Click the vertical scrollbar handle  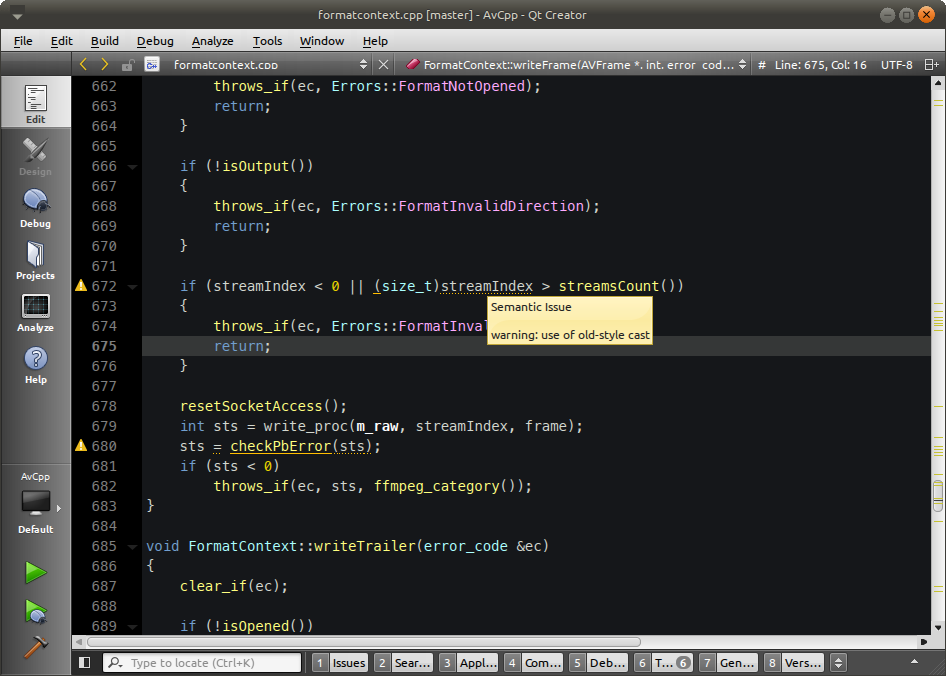pos(938,496)
